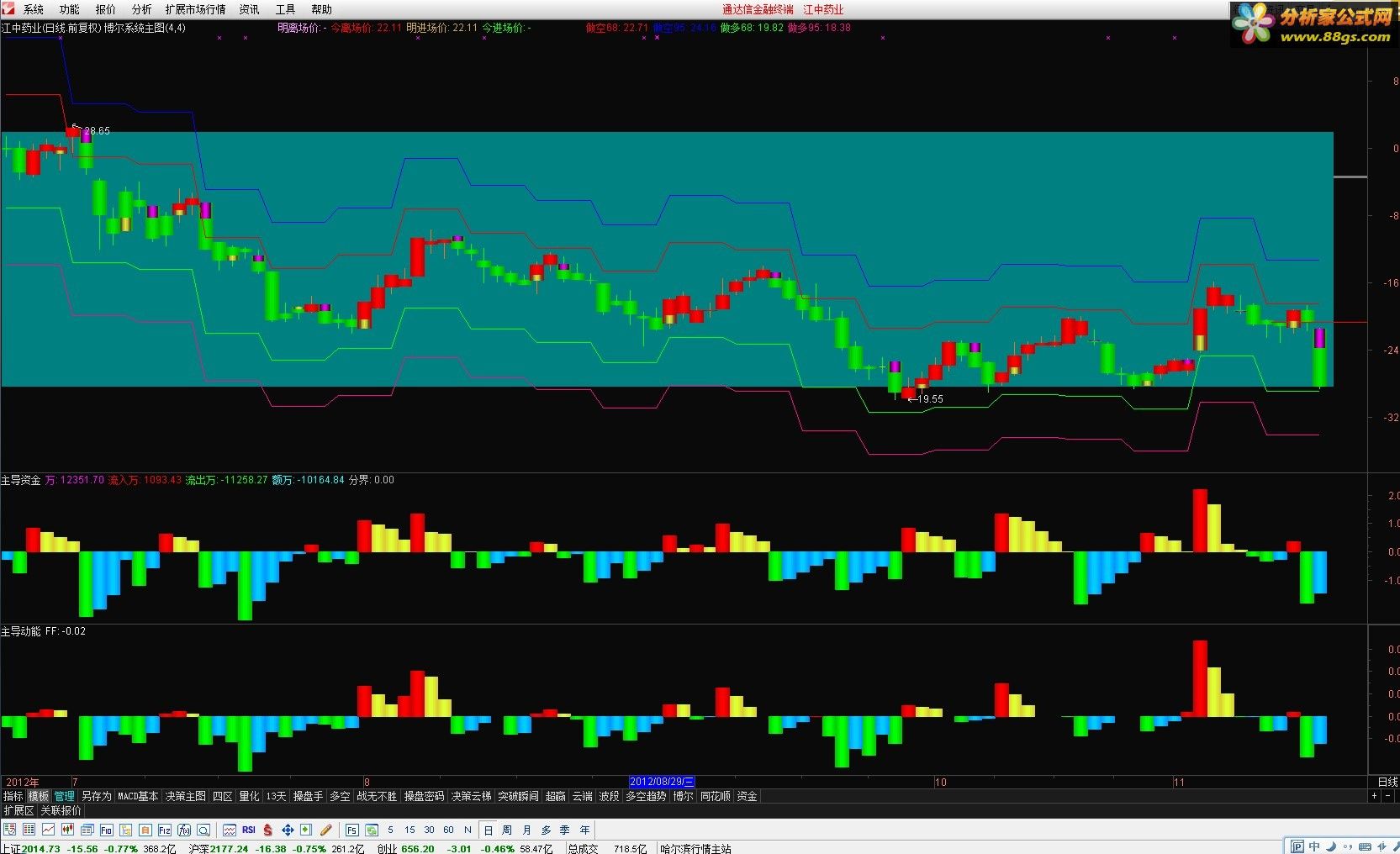The height and width of the screenshot is (854, 1400).
Task: Select the 日 daily period
Action: coord(488,830)
